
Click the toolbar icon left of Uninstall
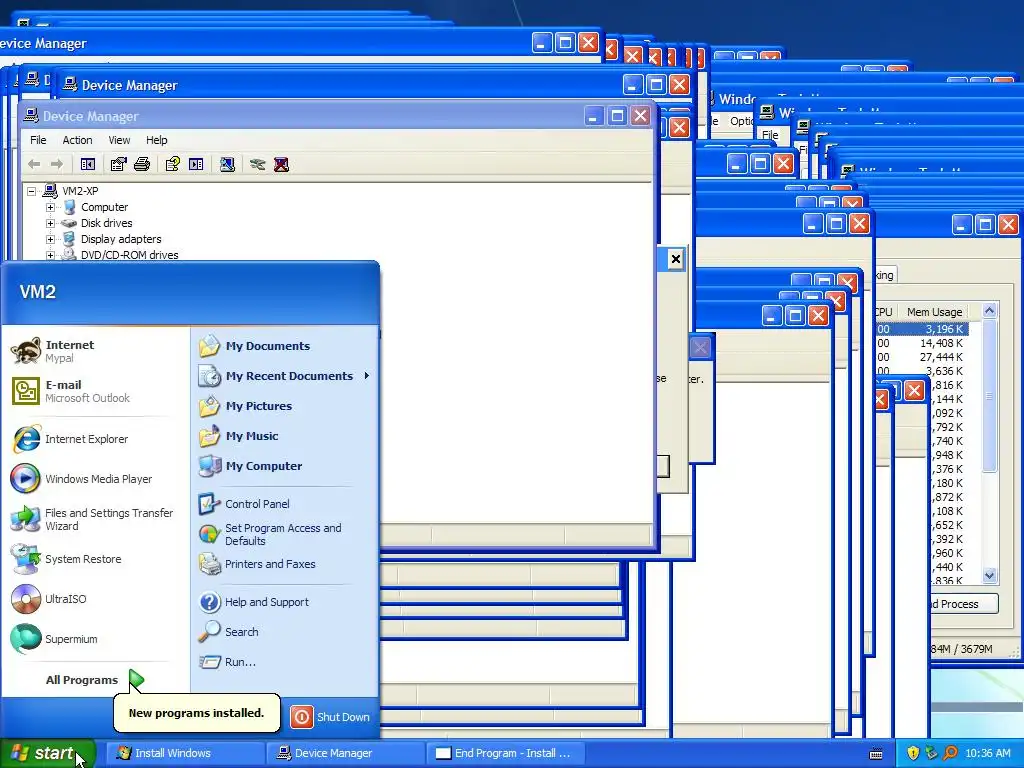(x=257, y=165)
